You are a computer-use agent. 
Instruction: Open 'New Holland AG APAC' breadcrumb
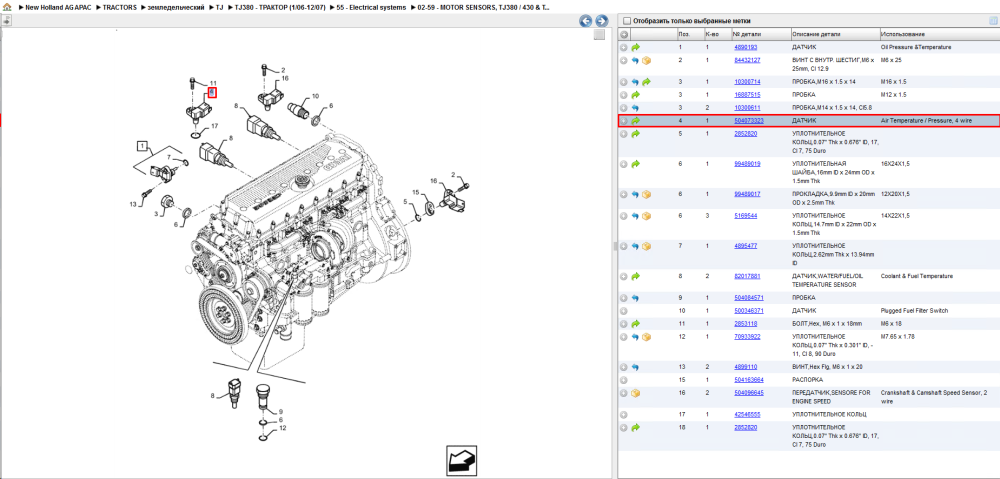59,8
